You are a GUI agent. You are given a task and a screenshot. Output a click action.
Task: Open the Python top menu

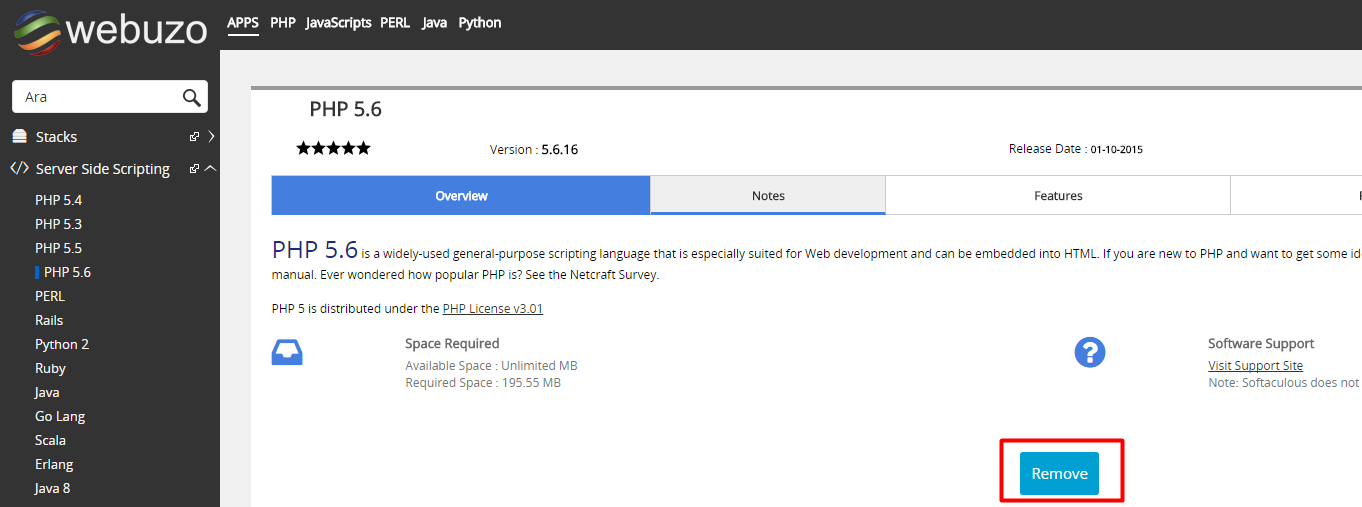point(480,22)
